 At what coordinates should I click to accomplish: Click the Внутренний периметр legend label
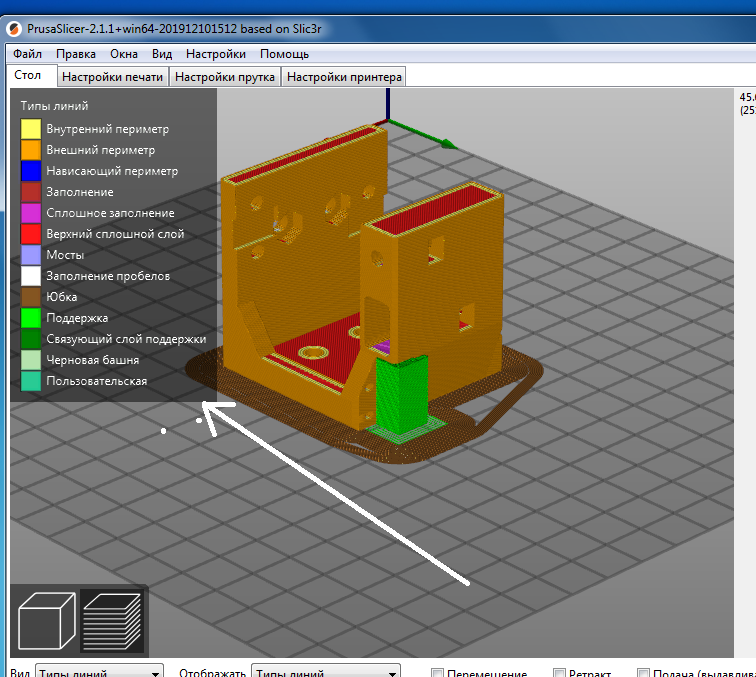point(108,129)
